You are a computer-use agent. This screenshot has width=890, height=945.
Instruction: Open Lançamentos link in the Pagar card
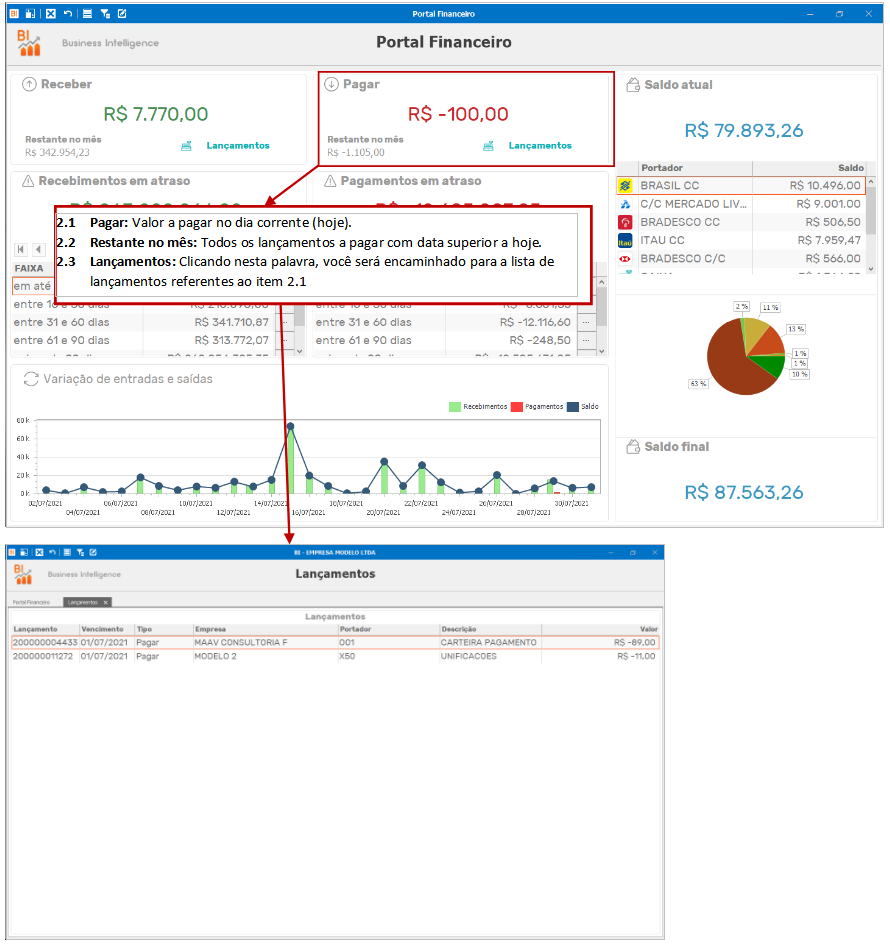coord(540,145)
